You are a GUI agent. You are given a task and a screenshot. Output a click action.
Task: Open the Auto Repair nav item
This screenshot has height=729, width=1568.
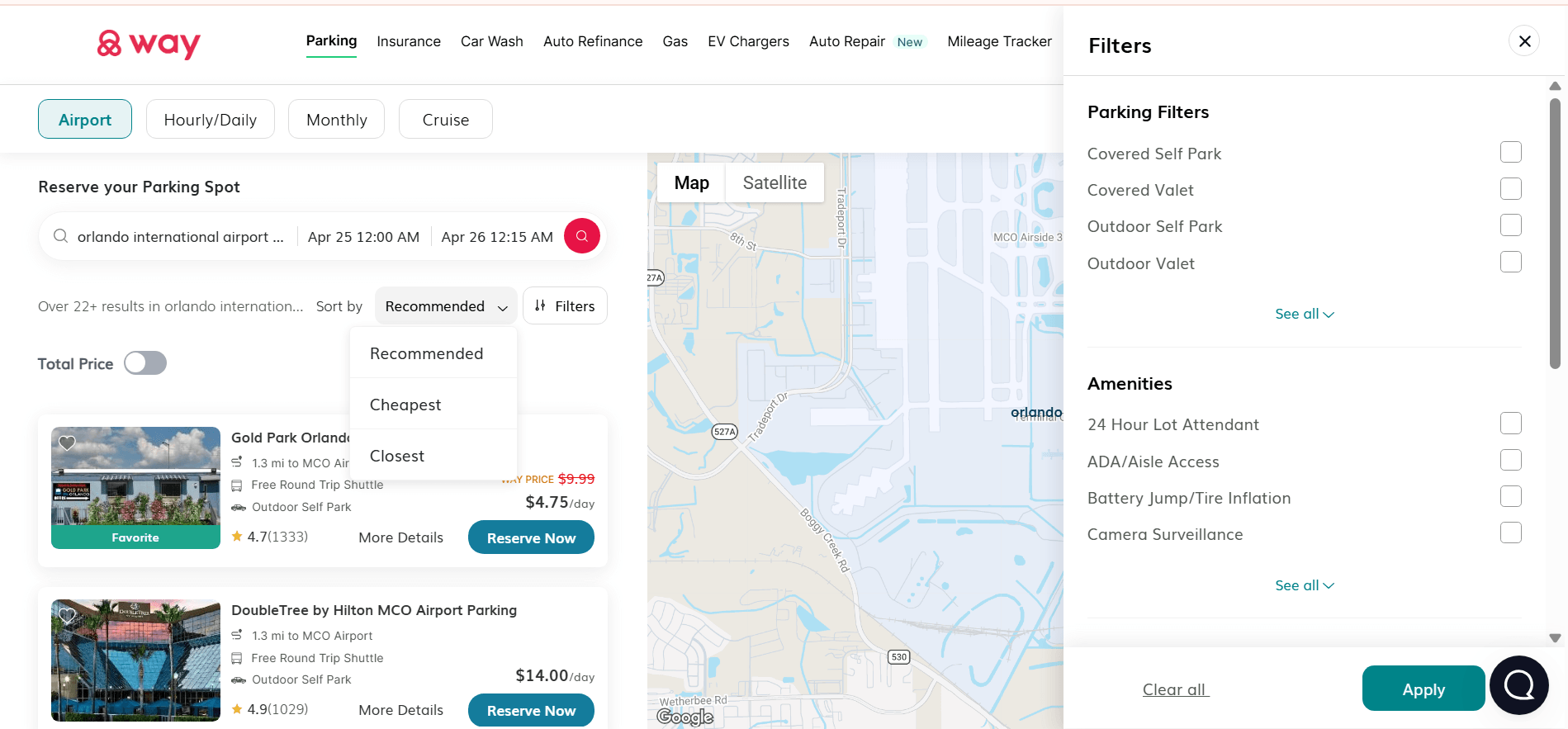point(847,41)
